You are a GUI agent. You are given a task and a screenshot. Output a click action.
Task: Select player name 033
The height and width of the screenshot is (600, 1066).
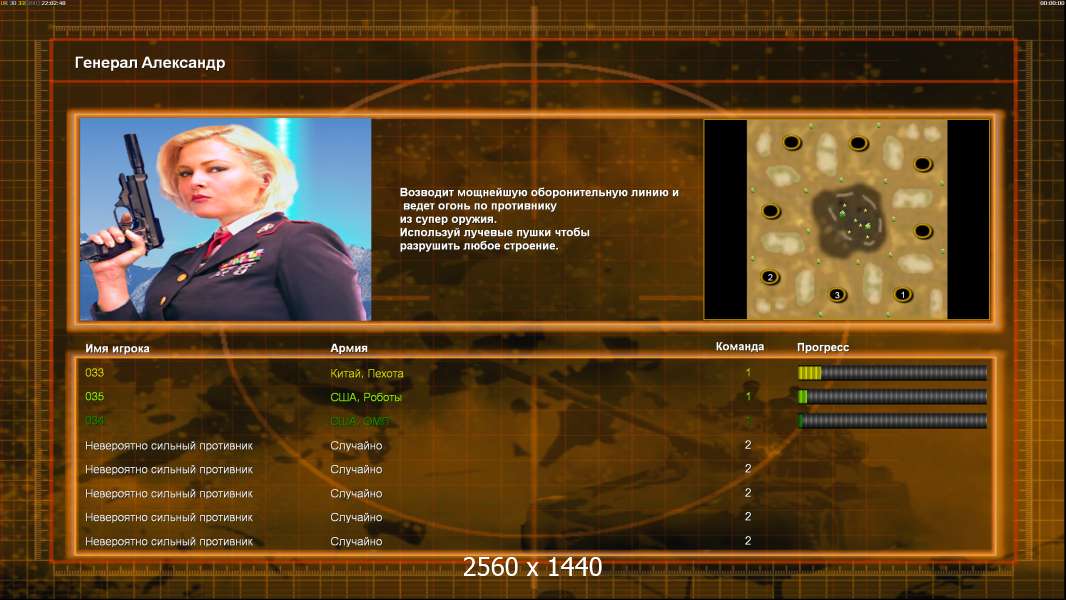(94, 372)
